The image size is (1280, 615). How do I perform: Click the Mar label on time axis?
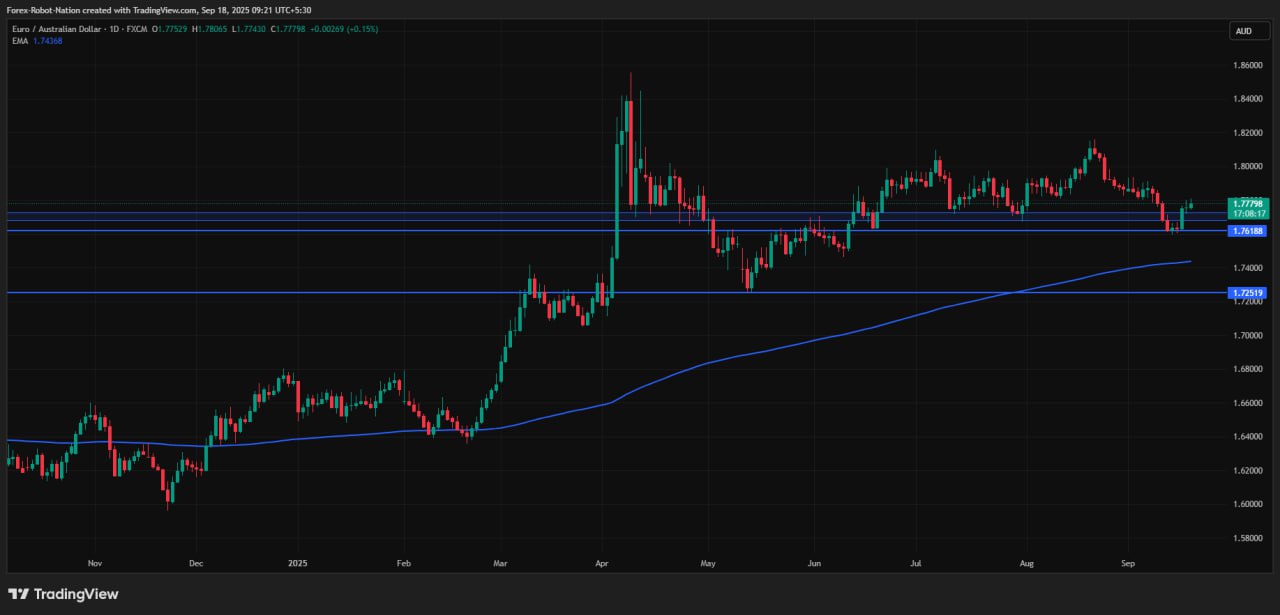[500, 563]
